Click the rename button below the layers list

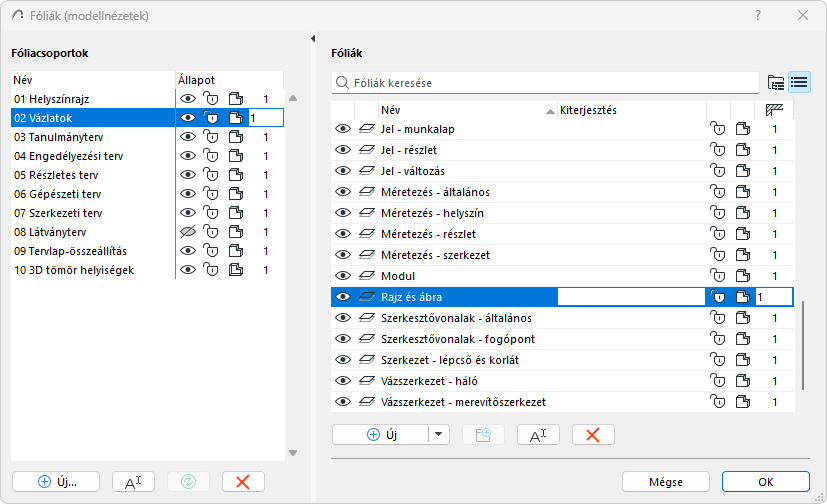point(537,434)
